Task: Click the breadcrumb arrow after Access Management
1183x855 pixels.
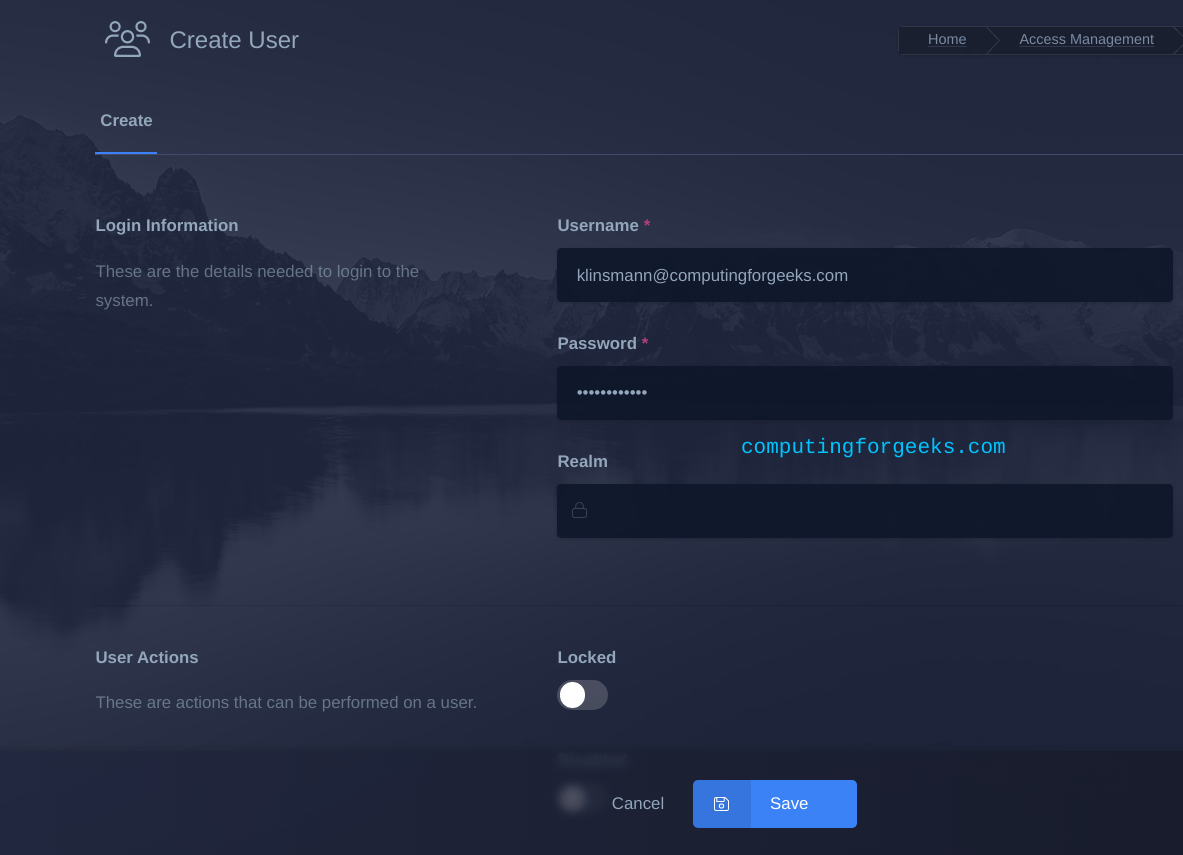Action: tap(1176, 39)
